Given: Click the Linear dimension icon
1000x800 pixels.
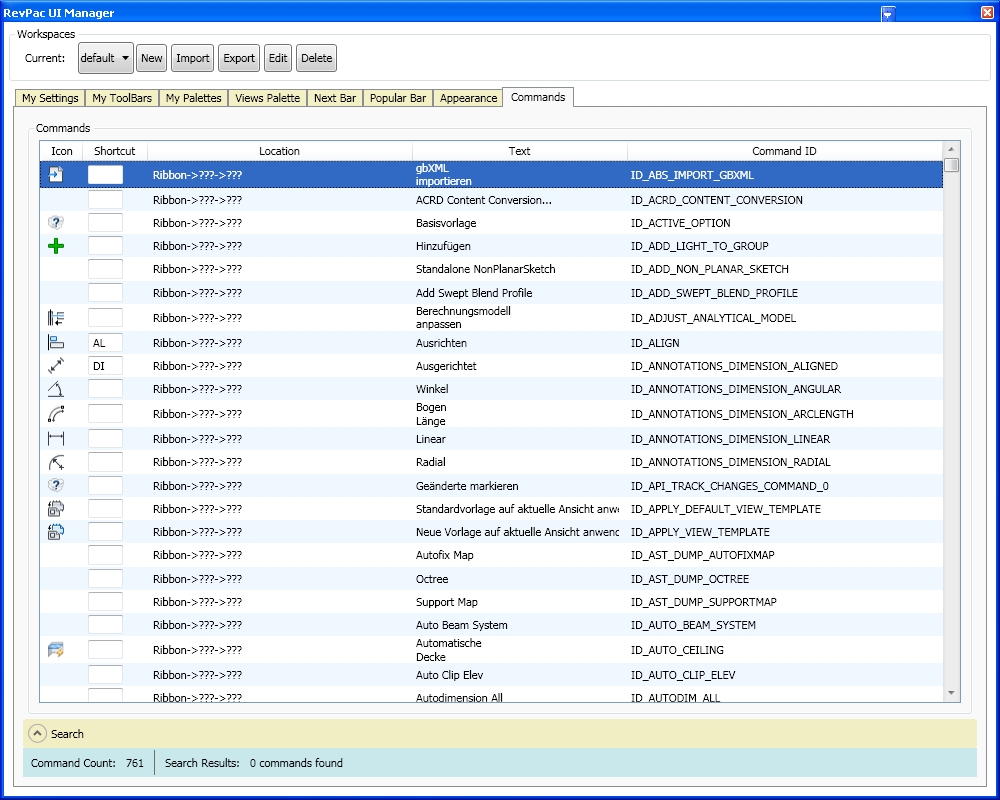Looking at the screenshot, I should pos(56,439).
